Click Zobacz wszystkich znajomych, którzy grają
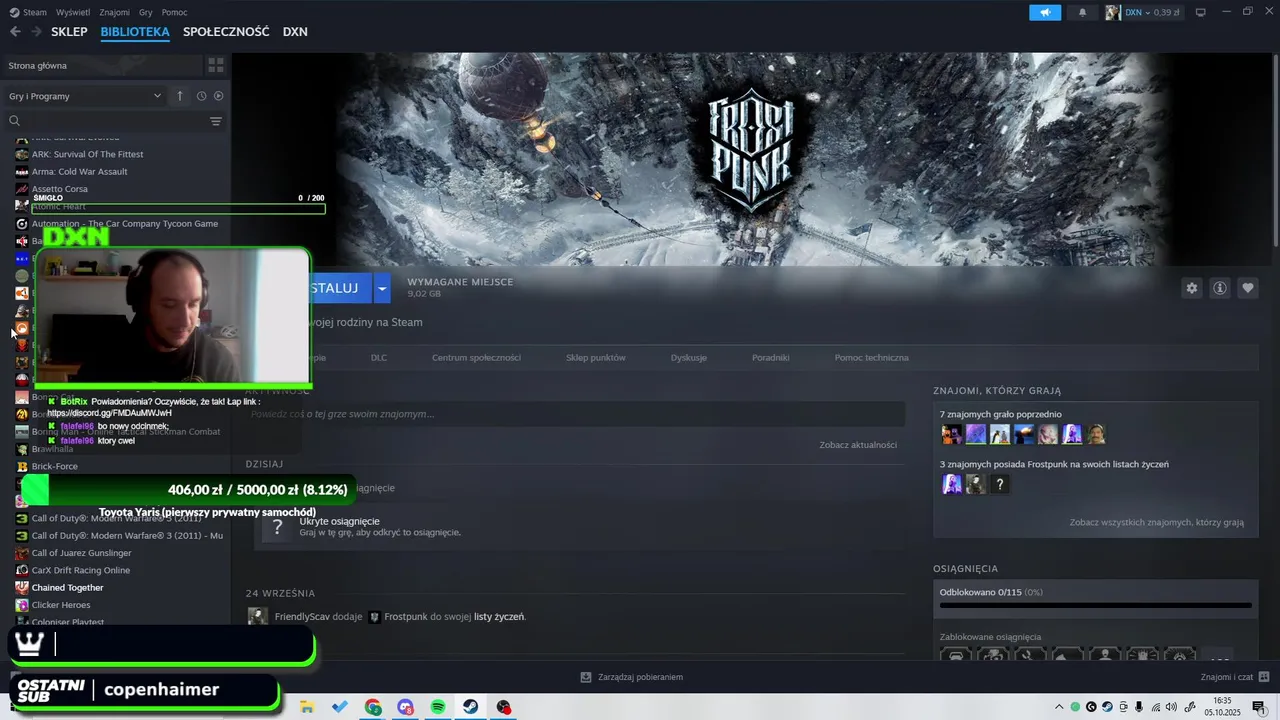Image resolution: width=1280 pixels, height=720 pixels. [1157, 522]
